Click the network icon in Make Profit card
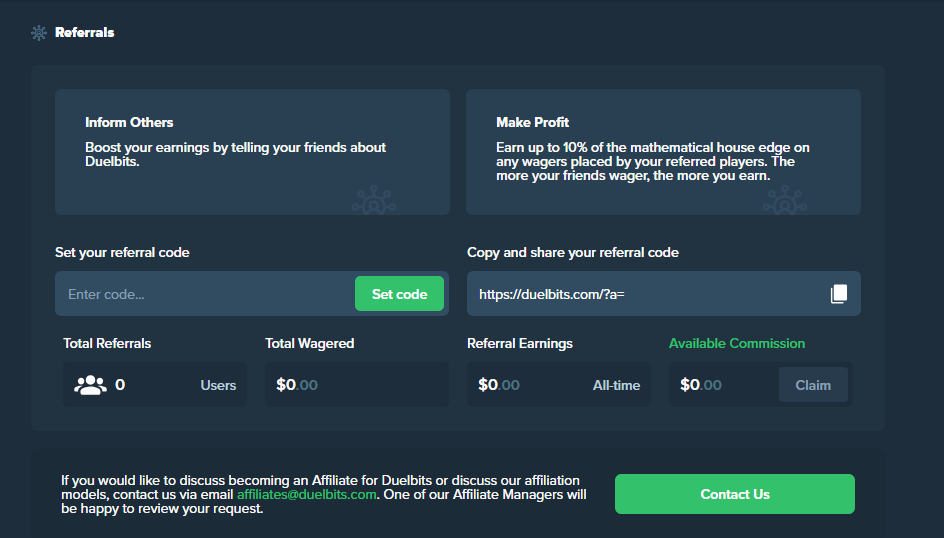The image size is (944, 538). click(x=784, y=199)
